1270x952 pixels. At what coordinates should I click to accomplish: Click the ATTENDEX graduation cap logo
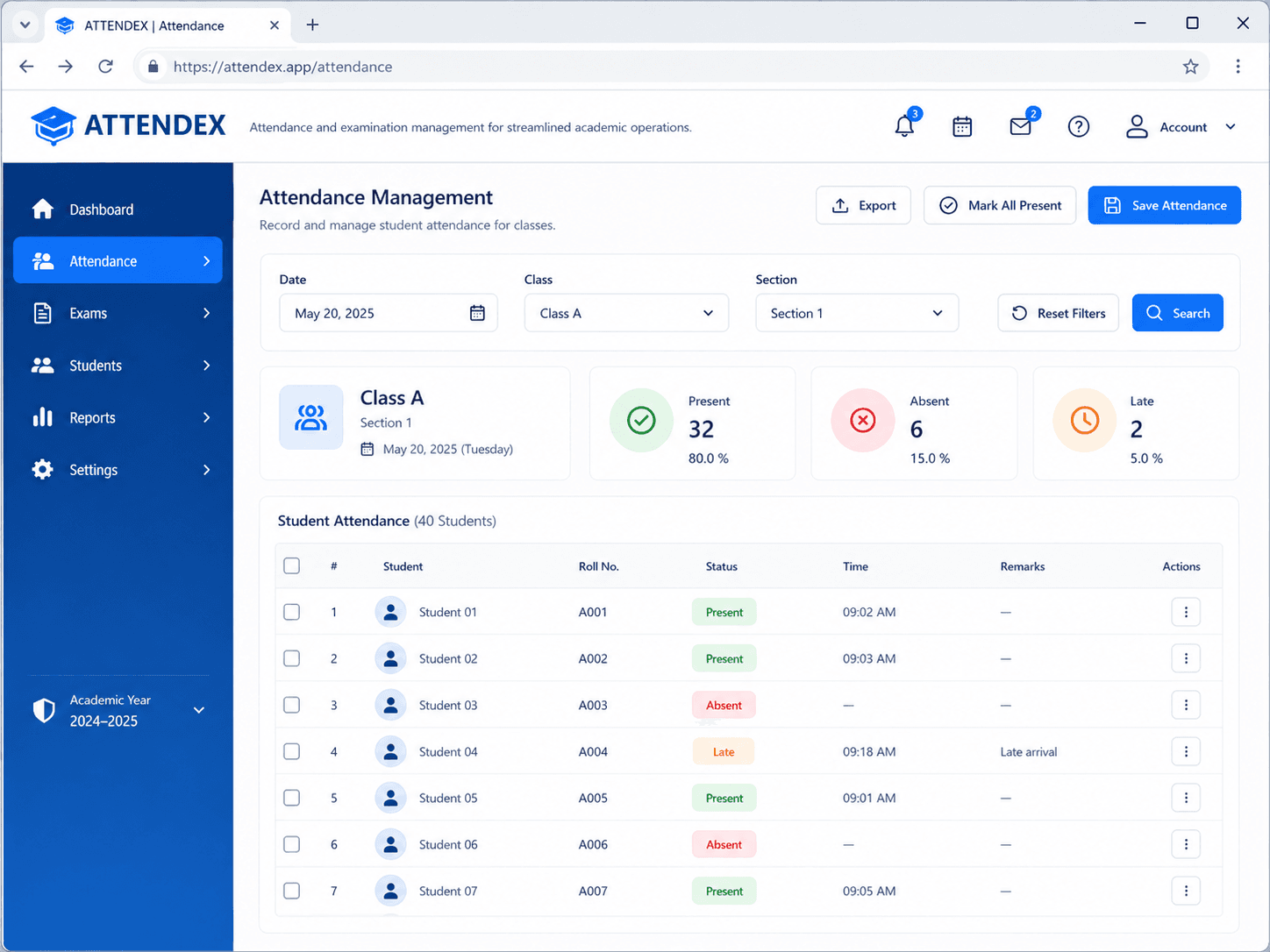click(54, 126)
